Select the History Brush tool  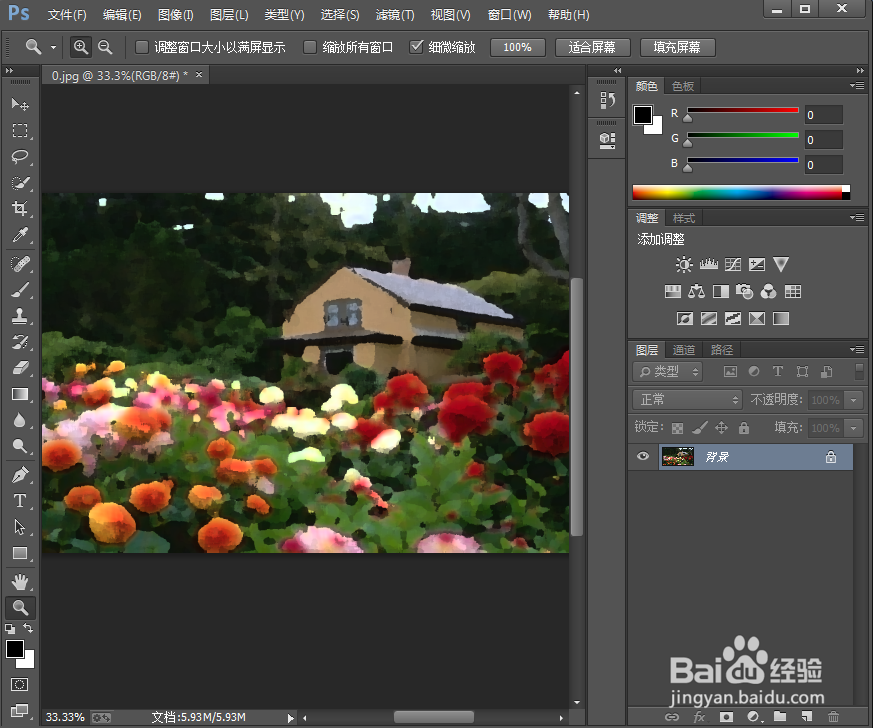click(x=20, y=342)
